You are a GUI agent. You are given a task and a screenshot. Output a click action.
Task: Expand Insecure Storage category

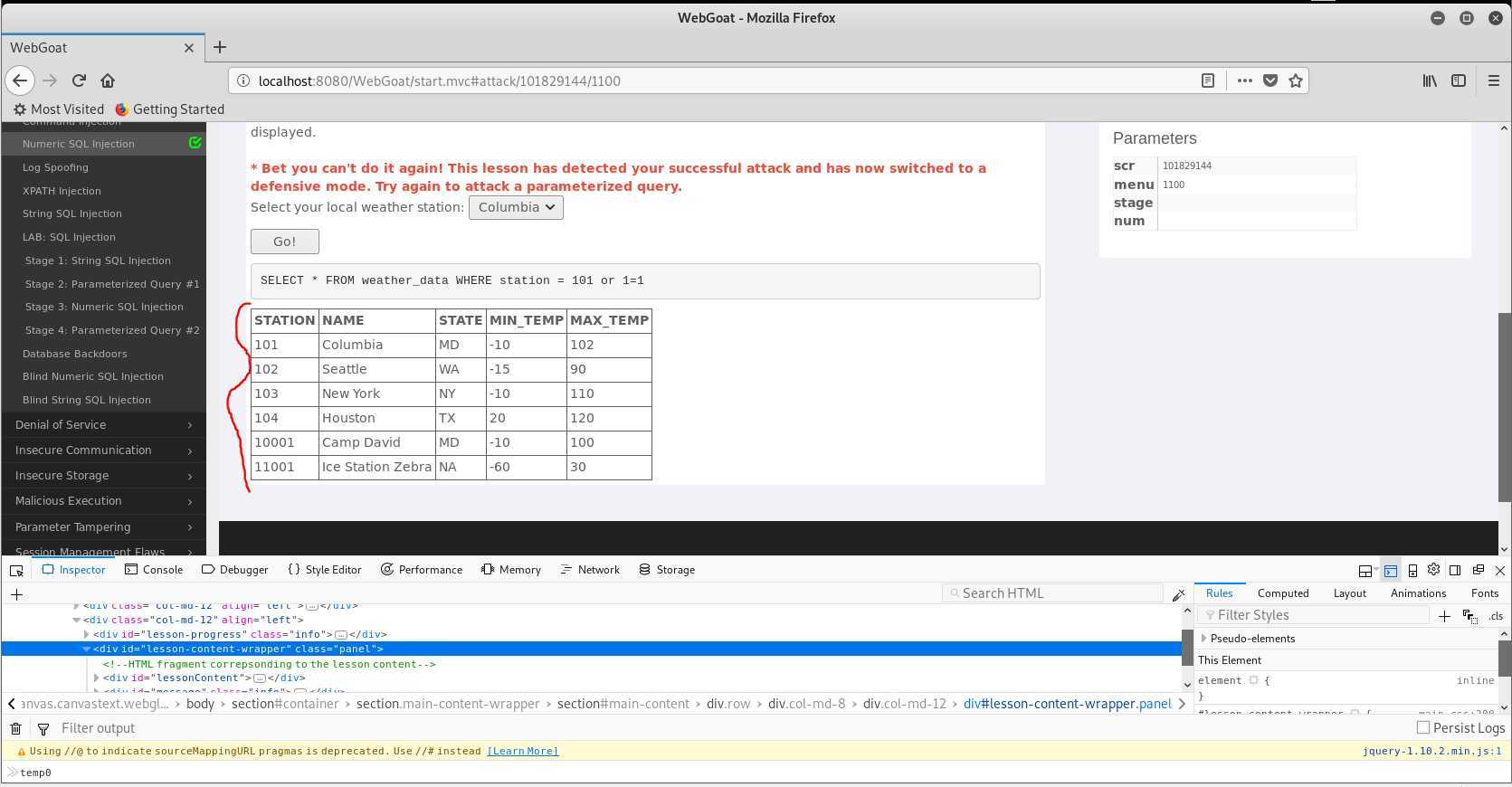click(x=103, y=476)
